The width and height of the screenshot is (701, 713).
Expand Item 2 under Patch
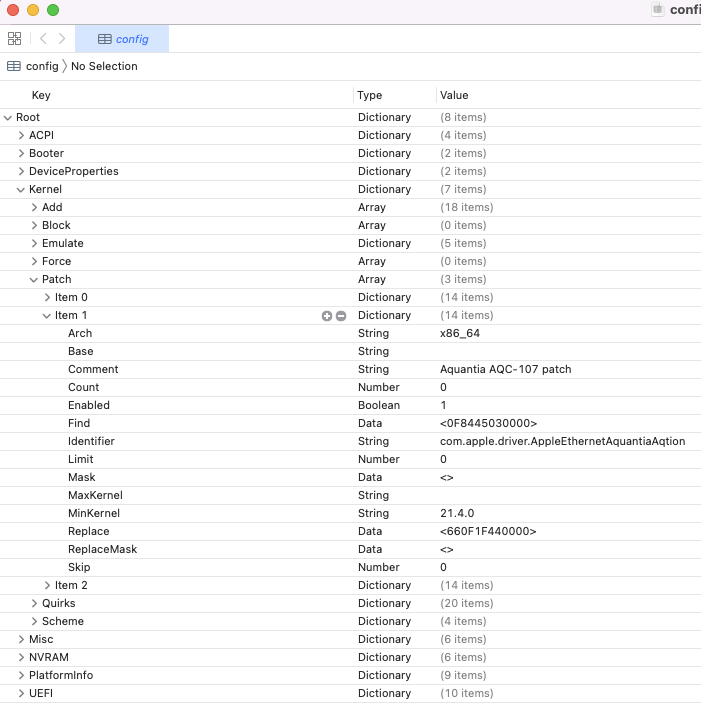pyautogui.click(x=47, y=586)
